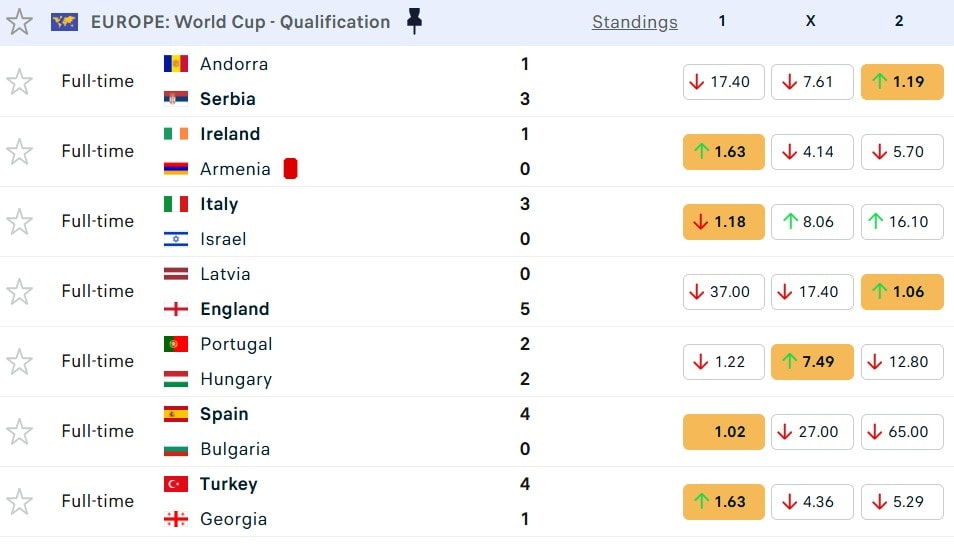The width and height of the screenshot is (954, 553).
Task: Click Armenia's red card indicator
Action: [291, 169]
